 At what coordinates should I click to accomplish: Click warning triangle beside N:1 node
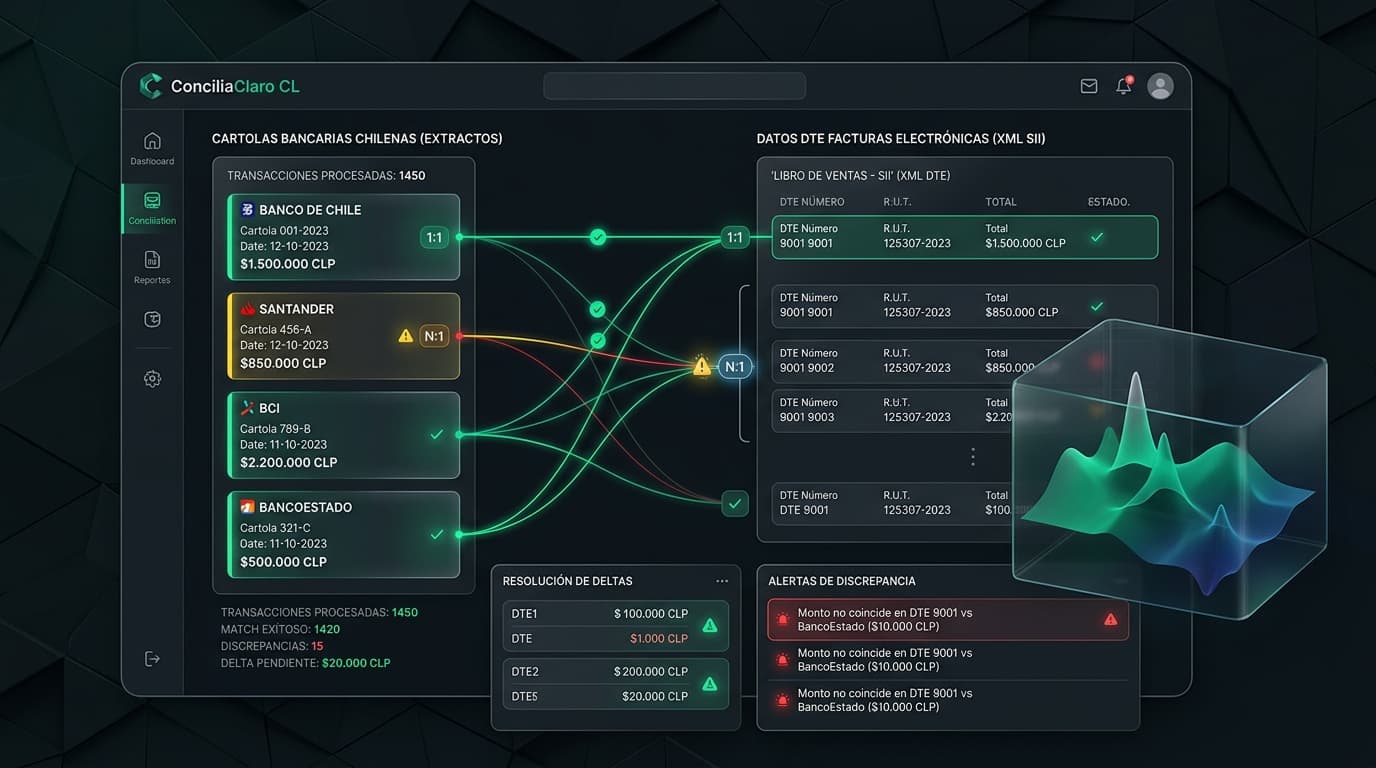click(x=702, y=367)
